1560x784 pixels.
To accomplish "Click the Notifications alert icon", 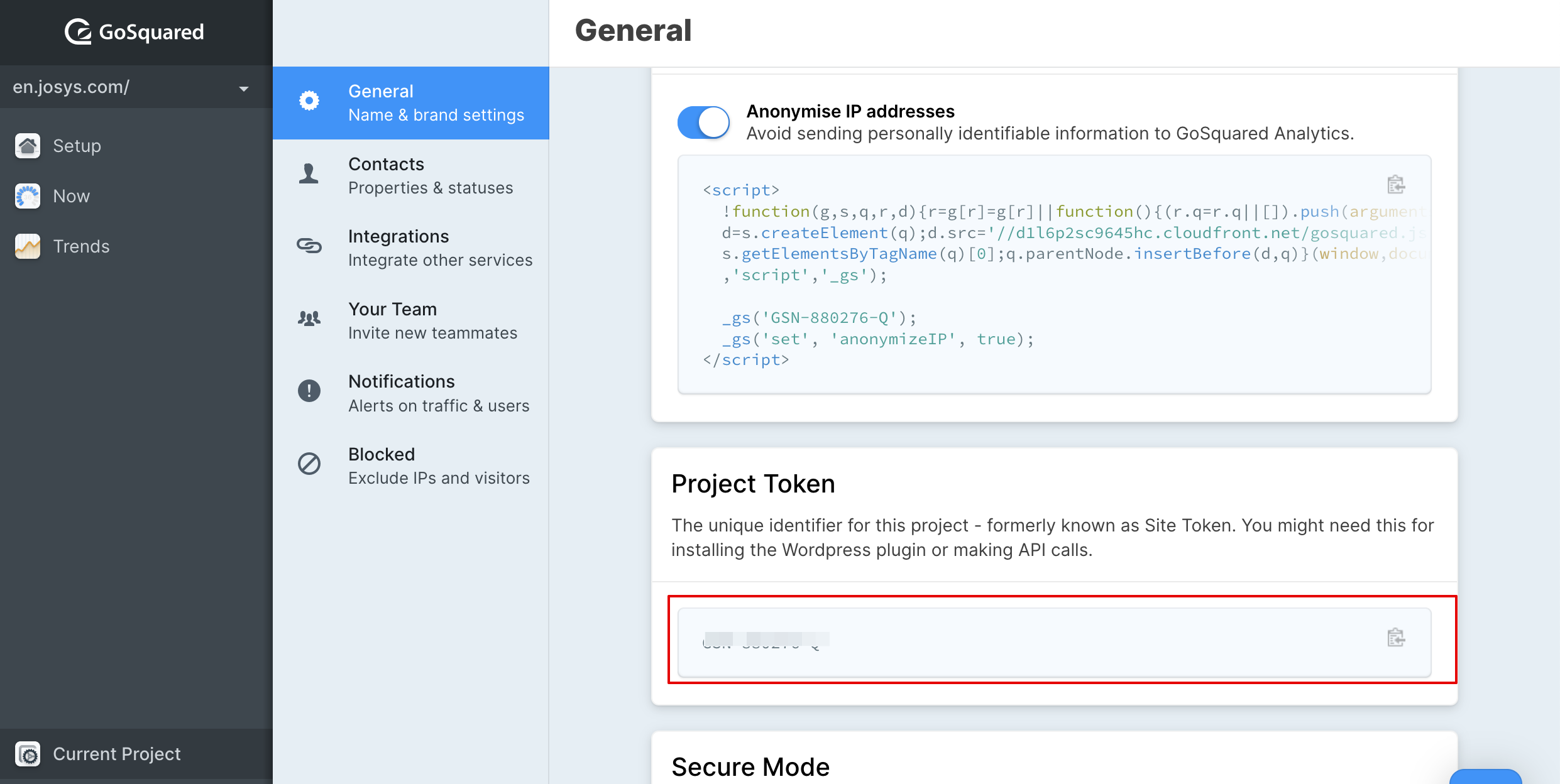I will (x=309, y=391).
